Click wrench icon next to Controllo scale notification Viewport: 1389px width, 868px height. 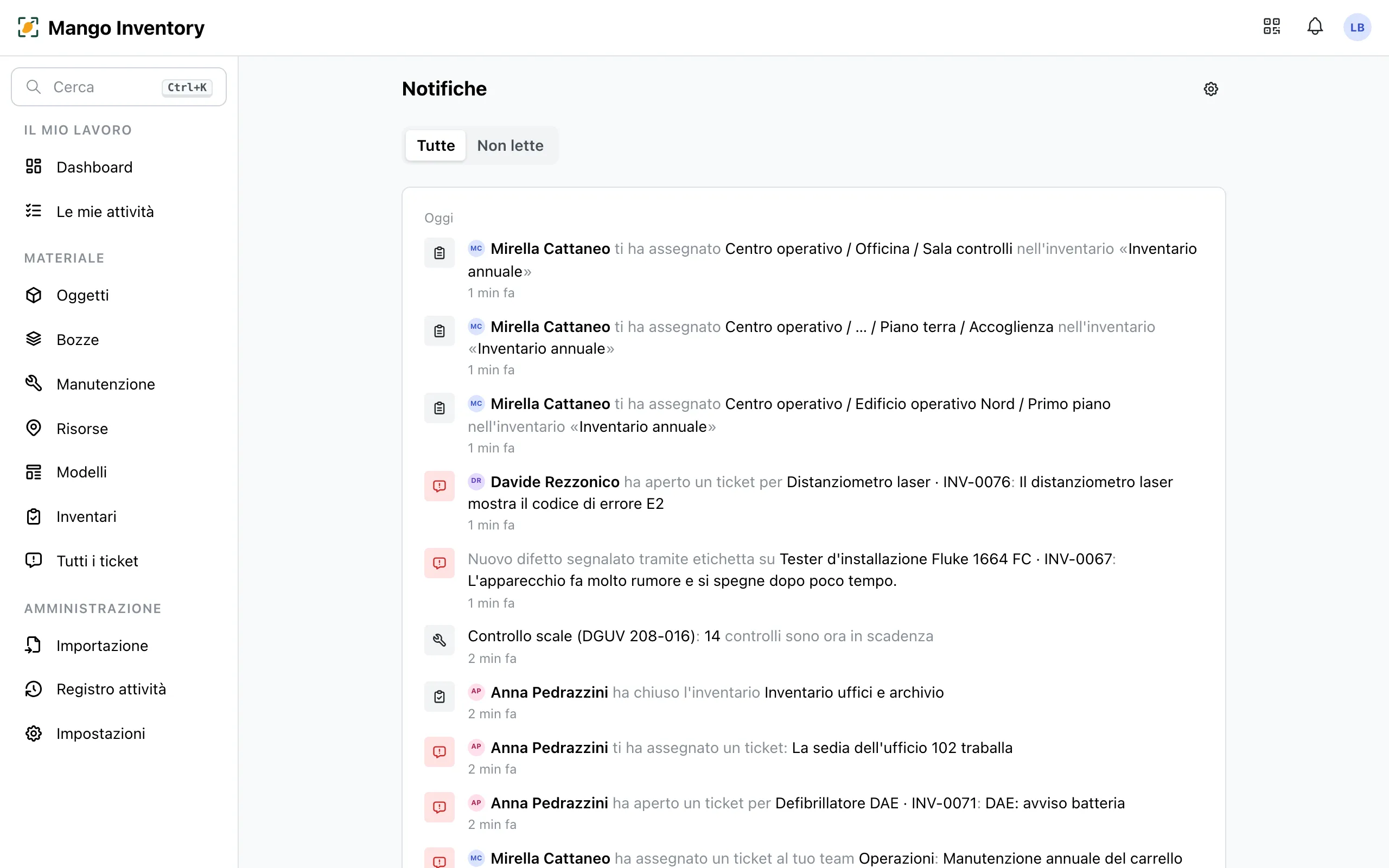(x=439, y=640)
